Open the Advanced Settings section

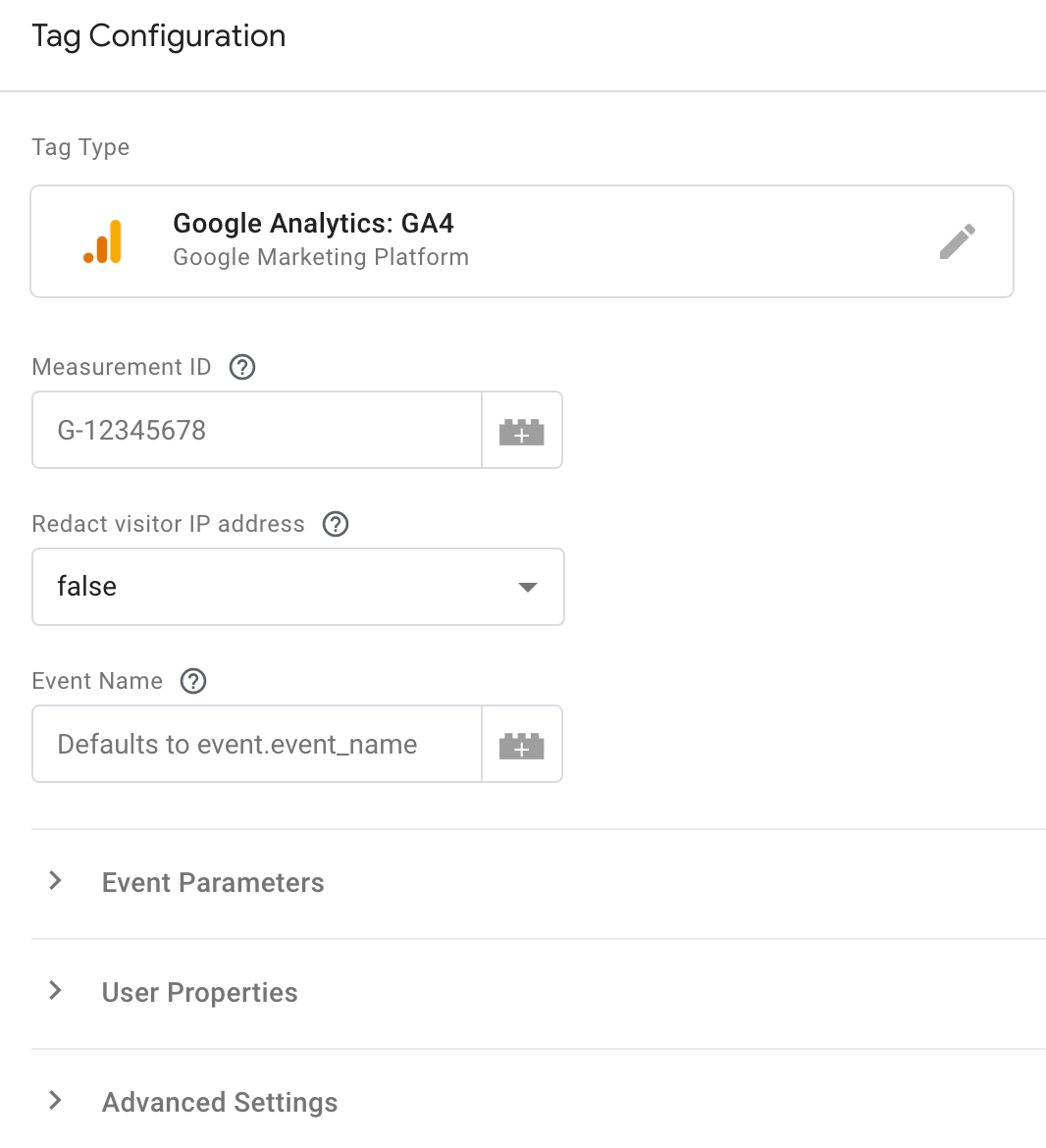click(x=219, y=1102)
